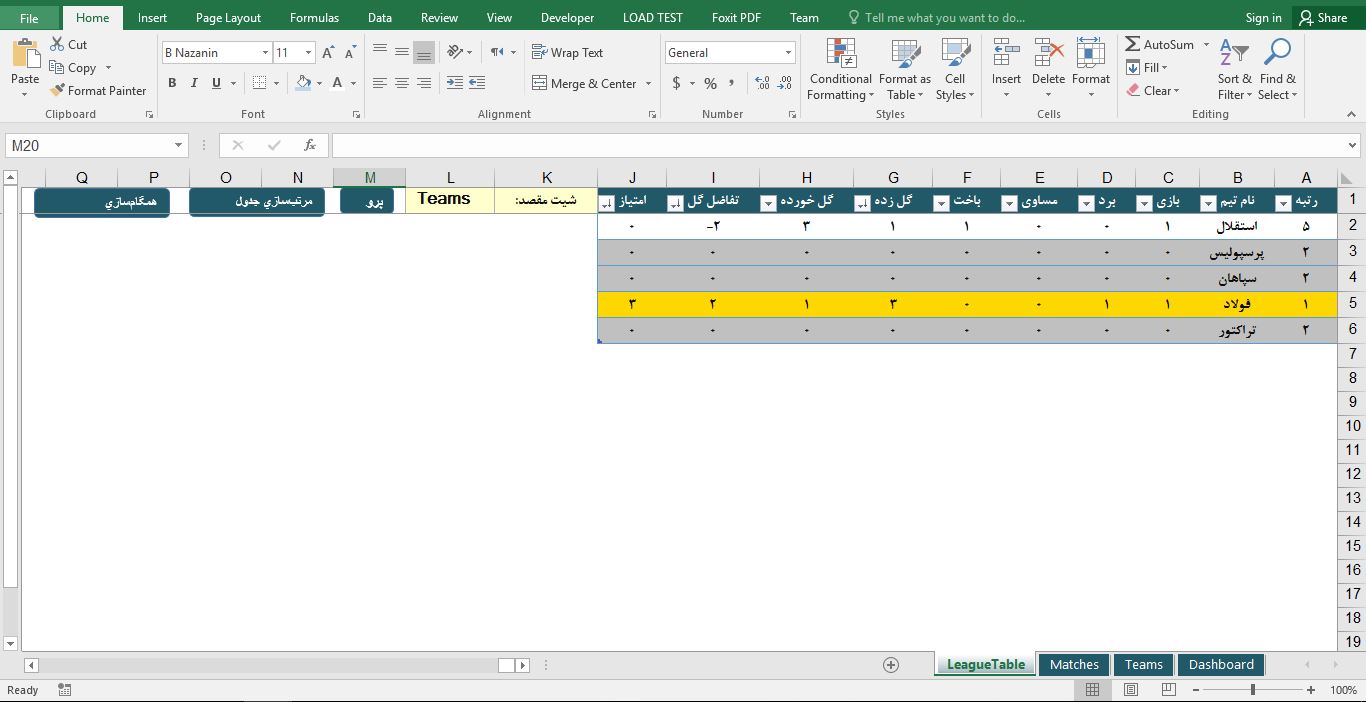Click the هنگام‌سازی button
The height and width of the screenshot is (702, 1366).
[102, 202]
